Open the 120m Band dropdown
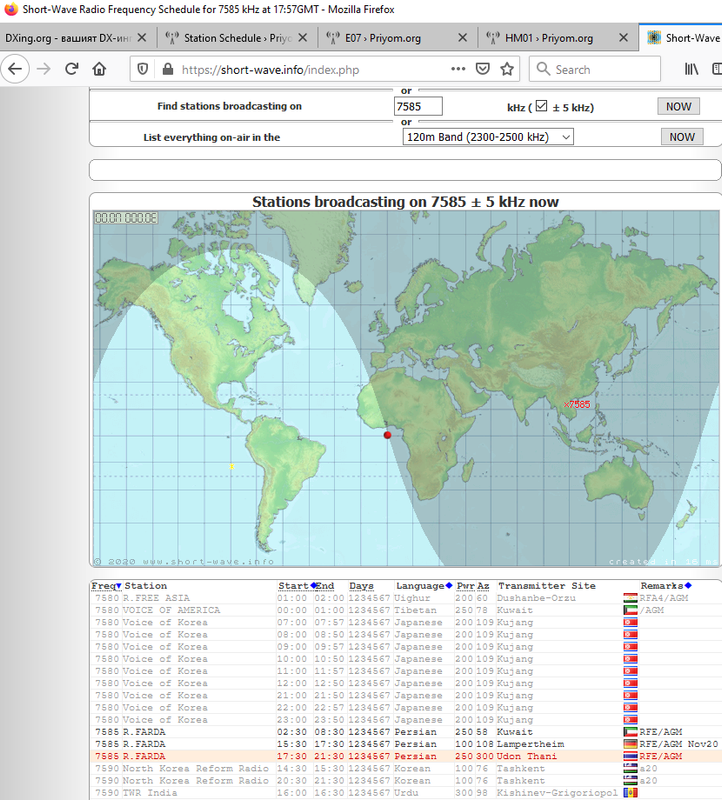The width and height of the screenshot is (722, 800). [488, 137]
